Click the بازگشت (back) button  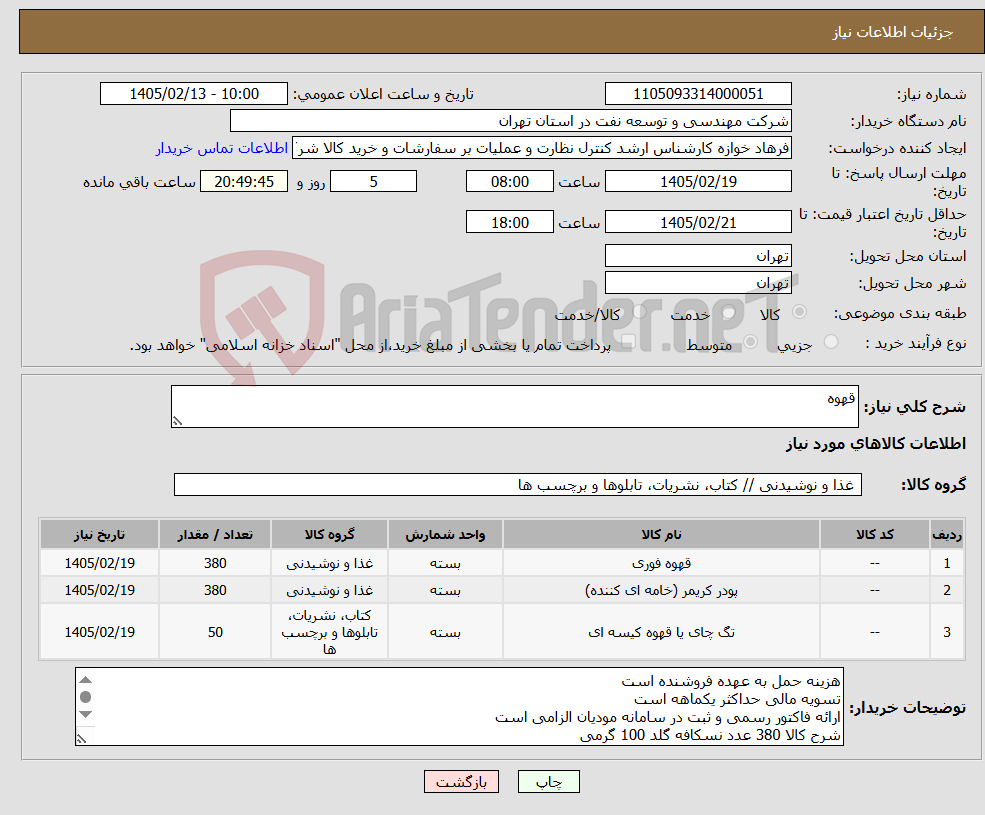(461, 782)
